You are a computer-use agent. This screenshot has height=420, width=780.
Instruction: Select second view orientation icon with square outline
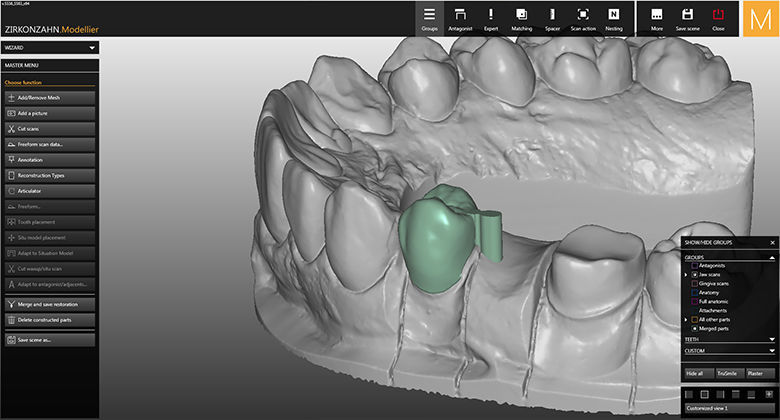coord(704,395)
